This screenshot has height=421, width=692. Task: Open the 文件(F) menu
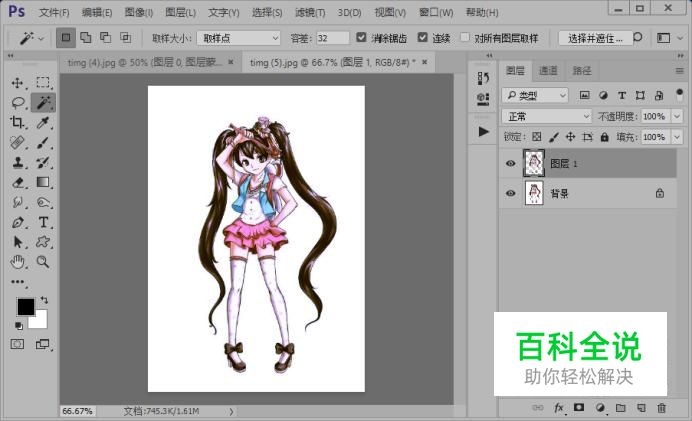point(54,12)
